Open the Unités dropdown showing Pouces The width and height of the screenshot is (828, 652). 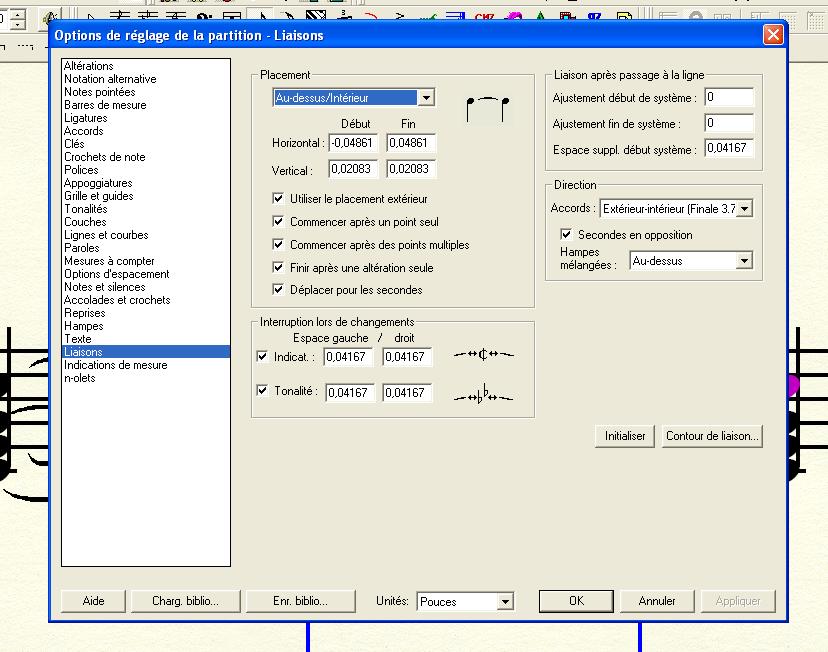coord(505,602)
